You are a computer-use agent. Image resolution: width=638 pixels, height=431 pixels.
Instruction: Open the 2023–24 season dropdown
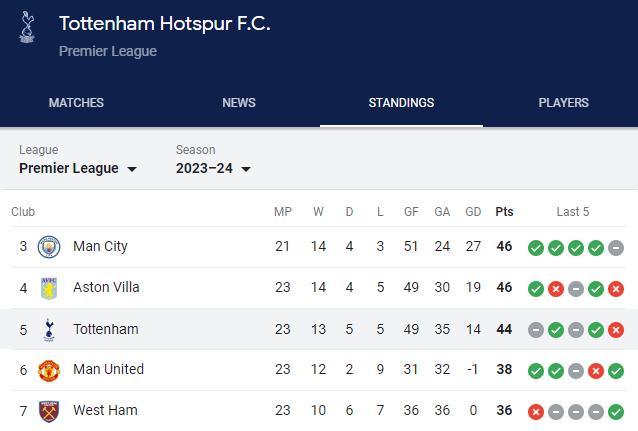pos(213,168)
